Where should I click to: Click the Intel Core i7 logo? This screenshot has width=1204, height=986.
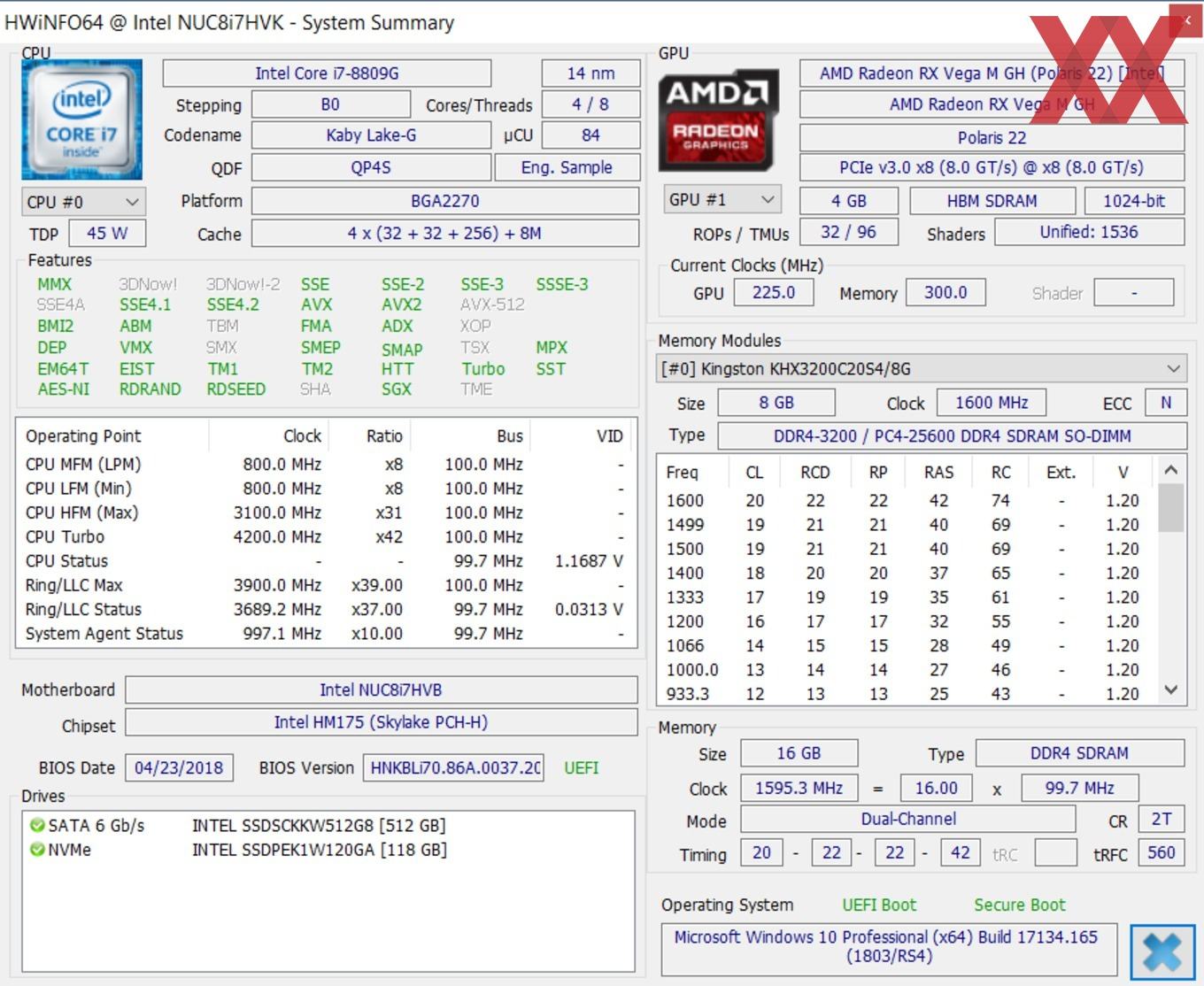(x=81, y=120)
